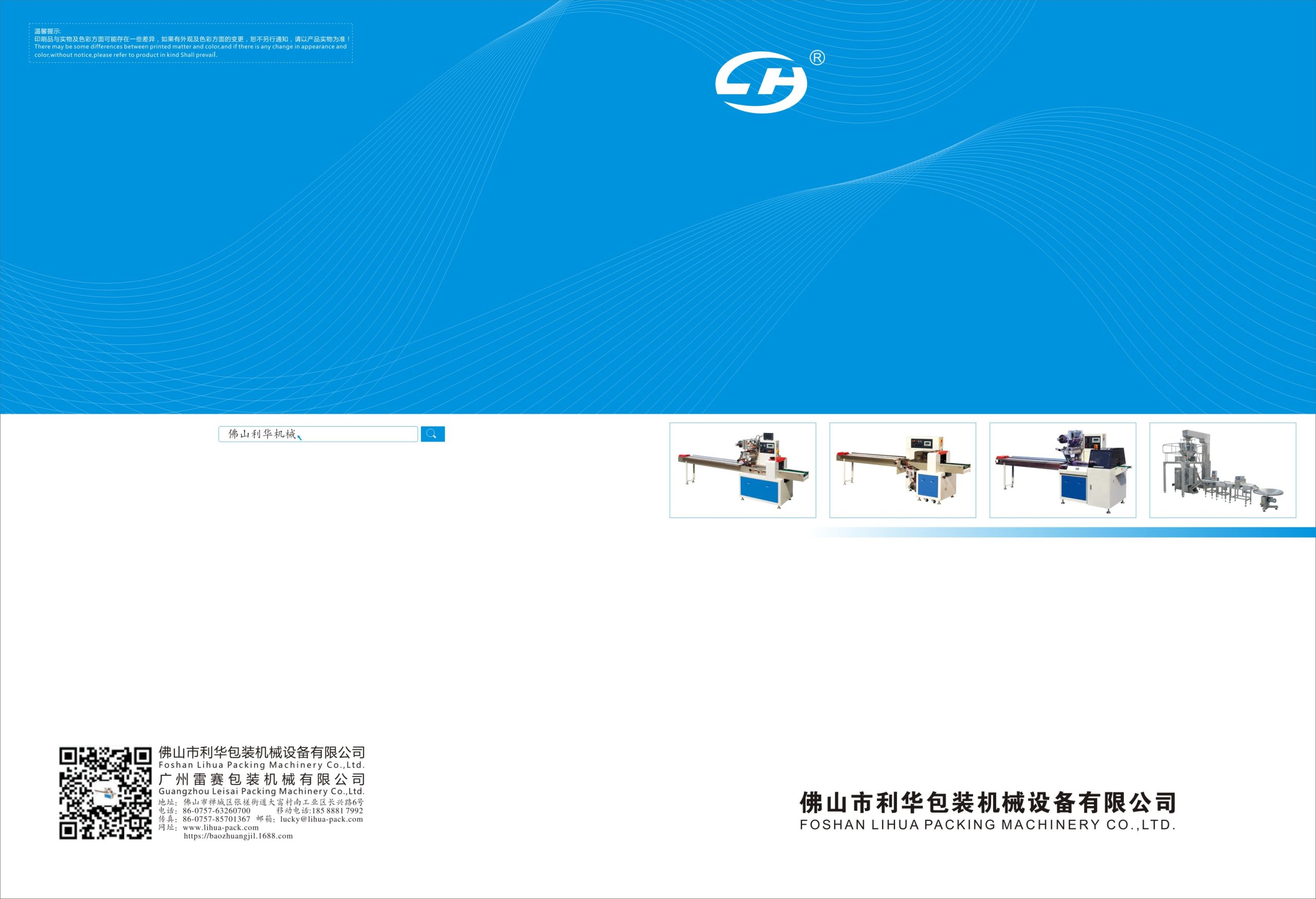
Task: Click the mobile number 185 8881 7992
Action: (338, 811)
